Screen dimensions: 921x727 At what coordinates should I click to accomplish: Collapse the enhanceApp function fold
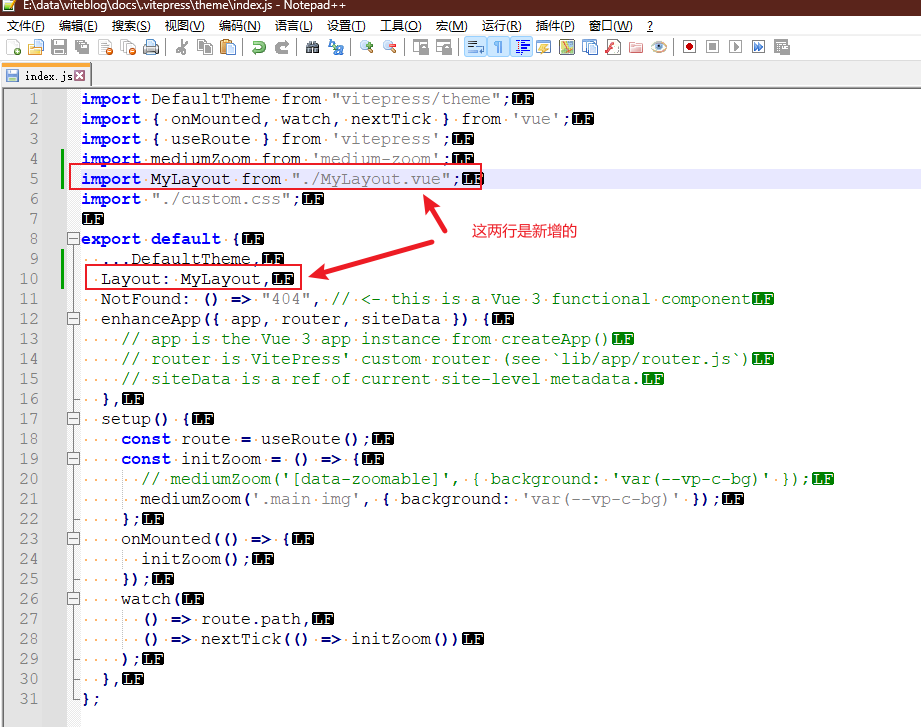[x=72, y=318]
